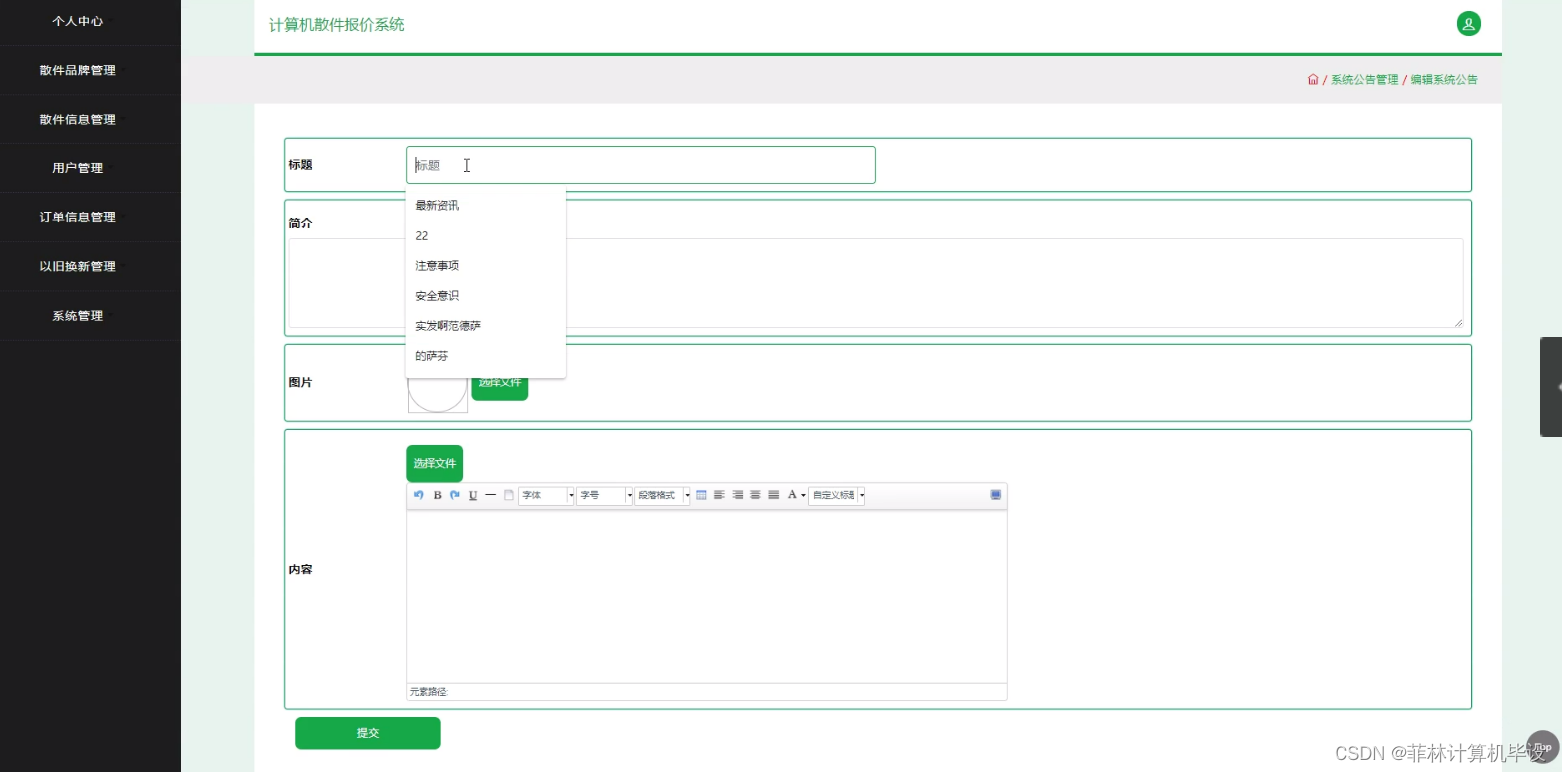Open the text color dropdown in the editor
This screenshot has height=772, width=1562.
797,495
